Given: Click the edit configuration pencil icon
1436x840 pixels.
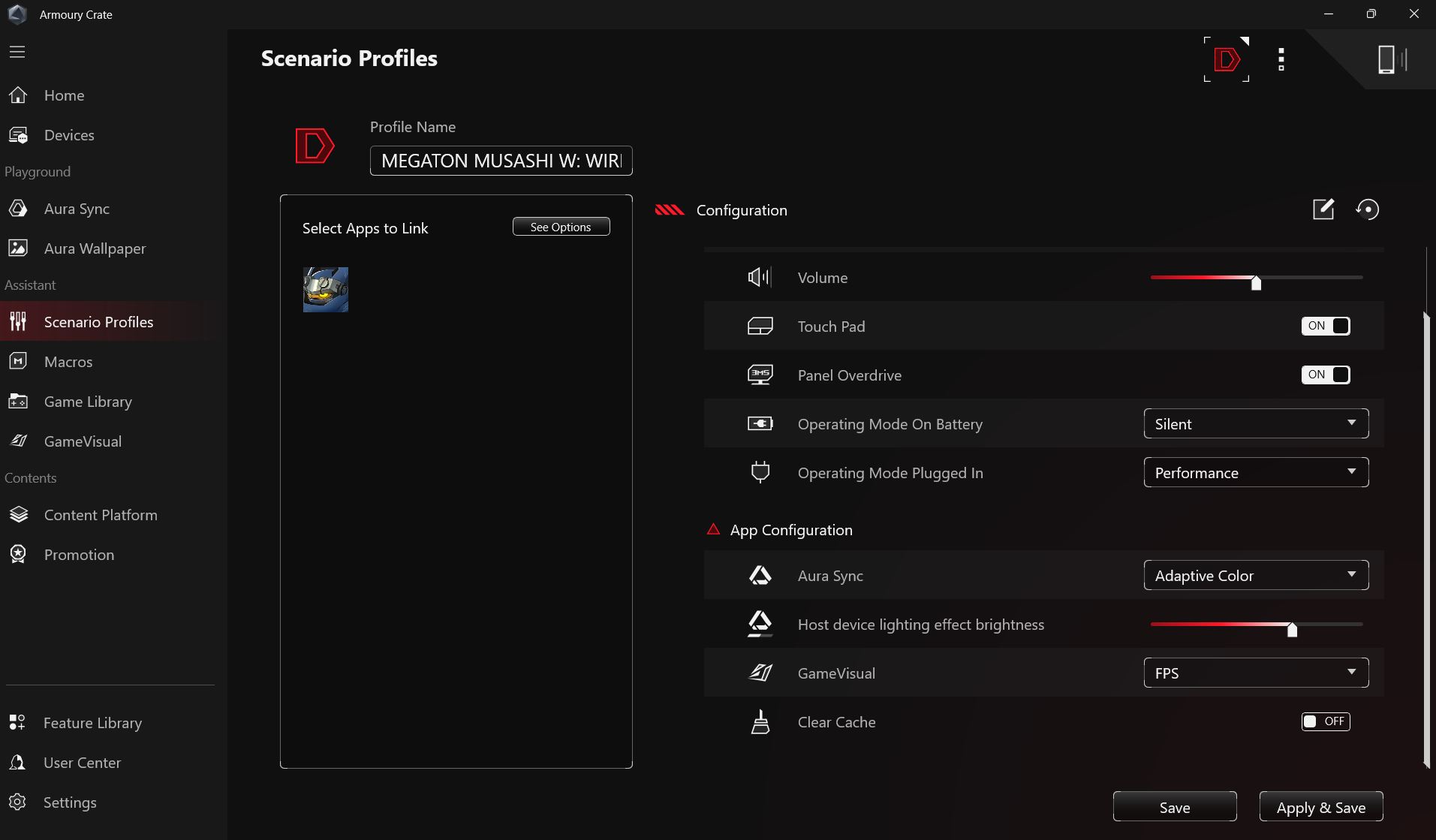Looking at the screenshot, I should 1323,209.
